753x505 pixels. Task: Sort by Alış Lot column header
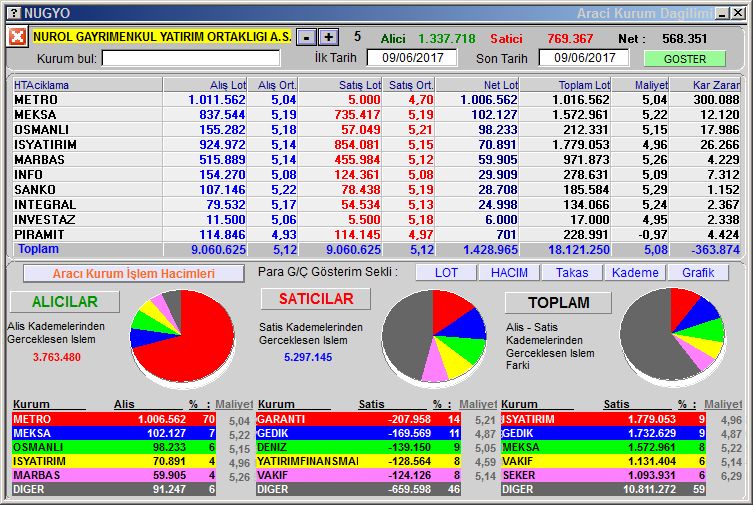(x=205, y=85)
